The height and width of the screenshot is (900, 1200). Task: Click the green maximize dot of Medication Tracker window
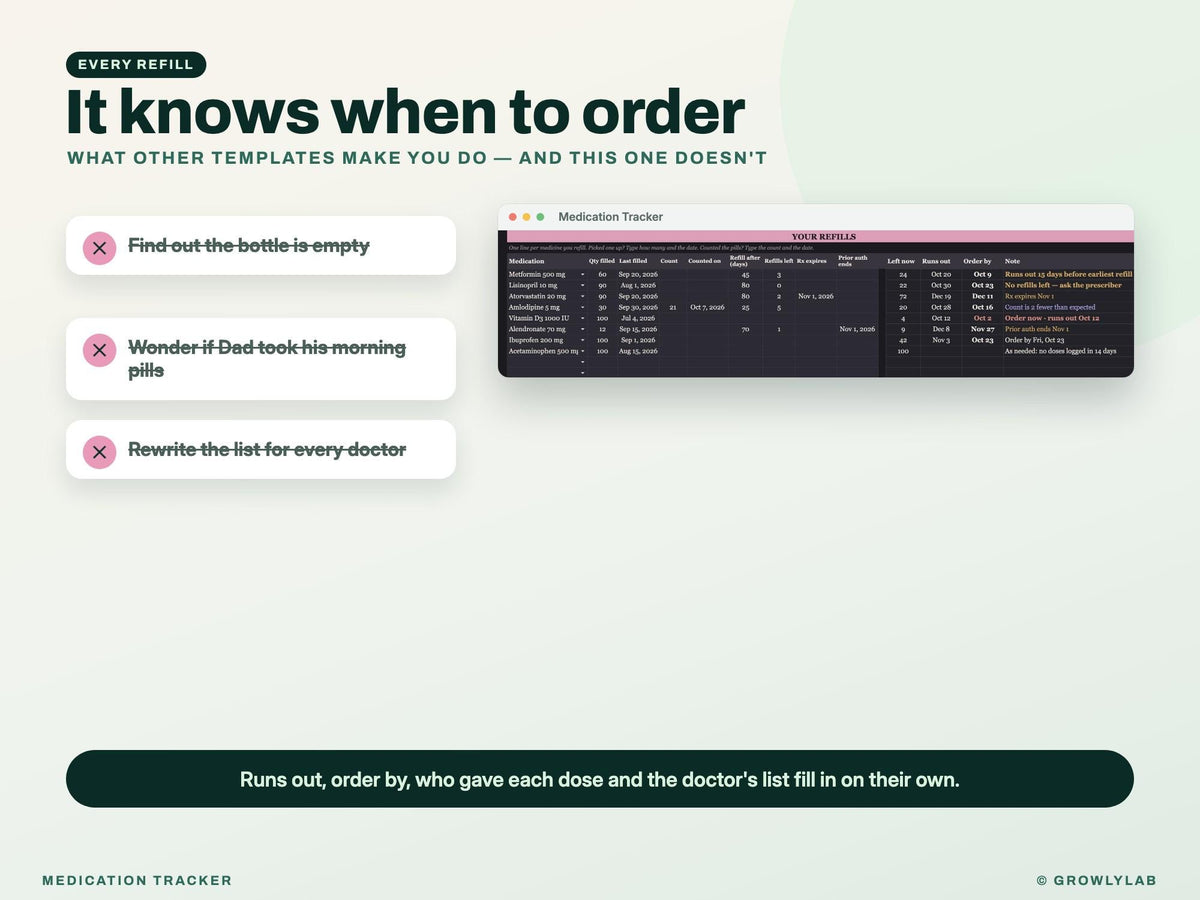coord(541,217)
